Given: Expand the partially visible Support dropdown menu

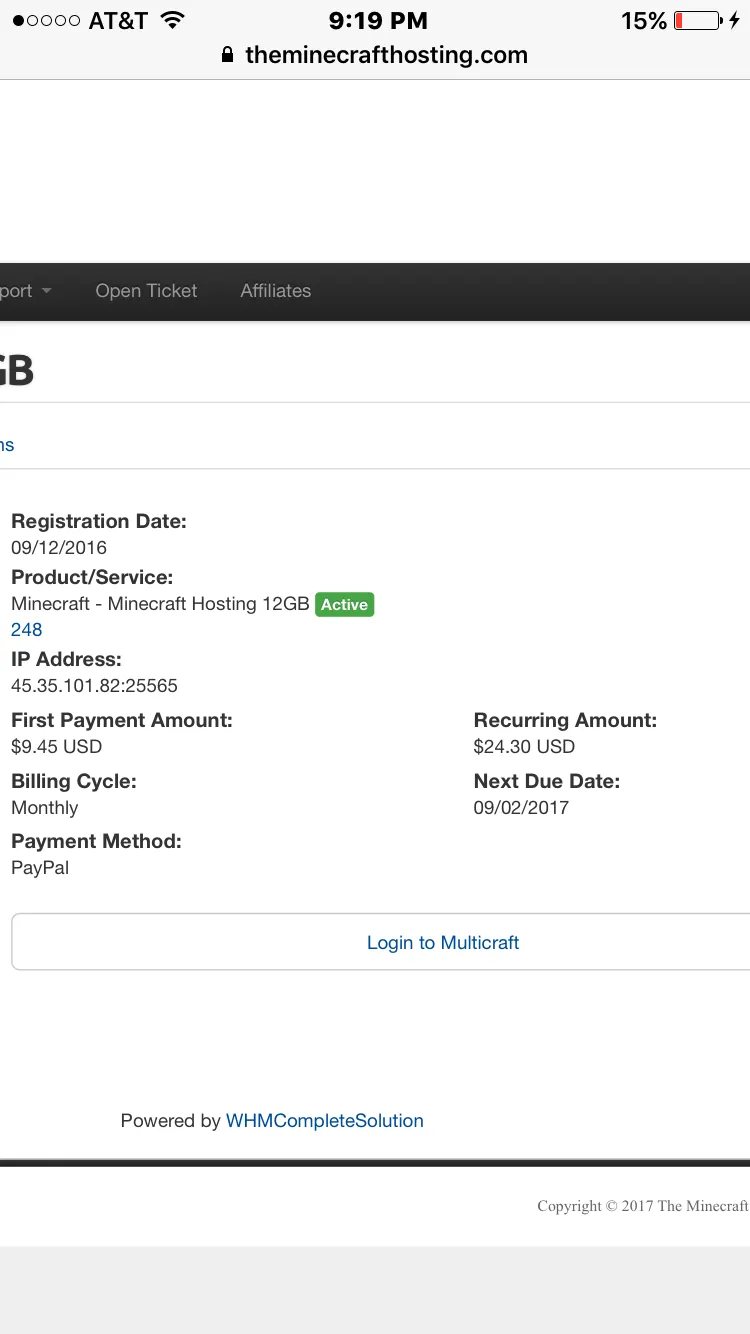Looking at the screenshot, I should tap(16, 291).
